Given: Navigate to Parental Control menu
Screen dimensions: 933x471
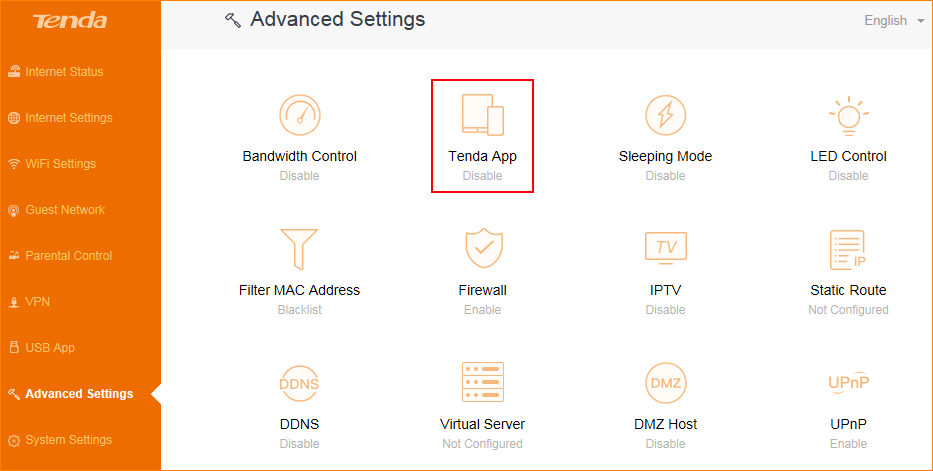Looking at the screenshot, I should (68, 256).
